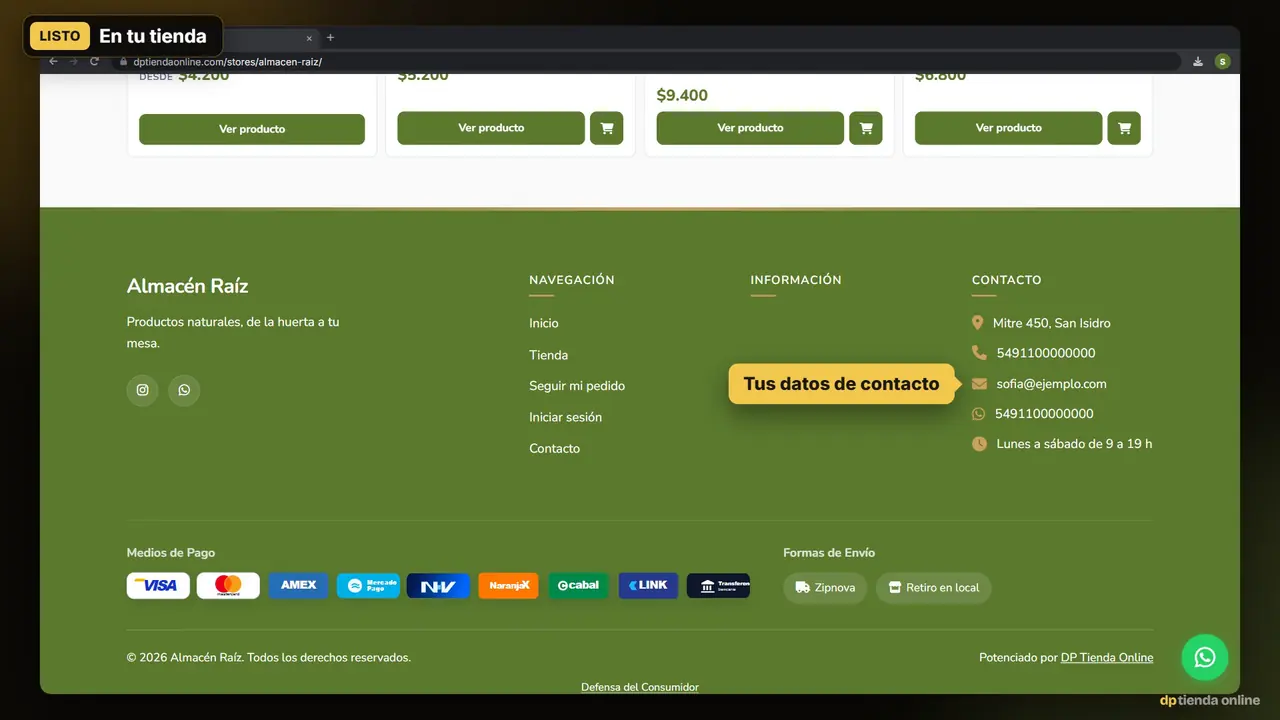Open Seguir mi pedido link
Image resolution: width=1280 pixels, height=720 pixels.
577,386
